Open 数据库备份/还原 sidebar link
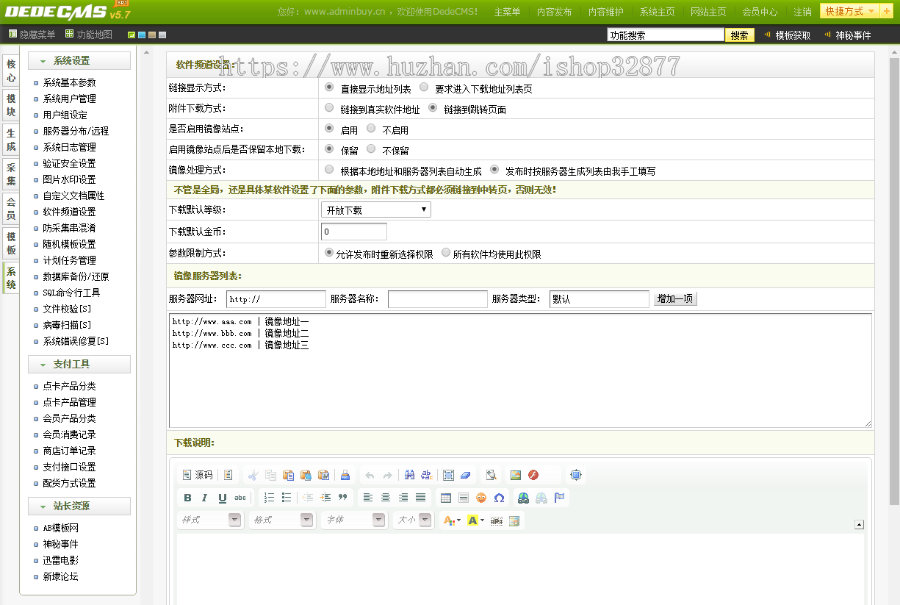 click(76, 277)
